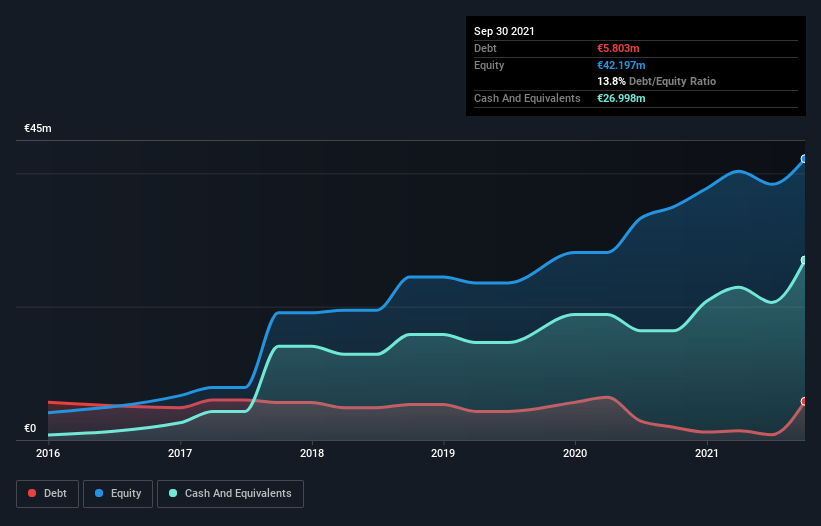Toggle the Debt series legend button
821x526 pixels.
47,494
